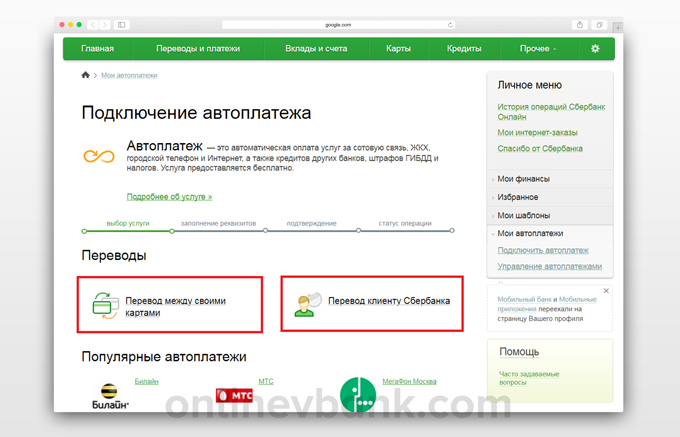Click the МегаФон Москва link
Screen dimensions: 680x437
409,382
